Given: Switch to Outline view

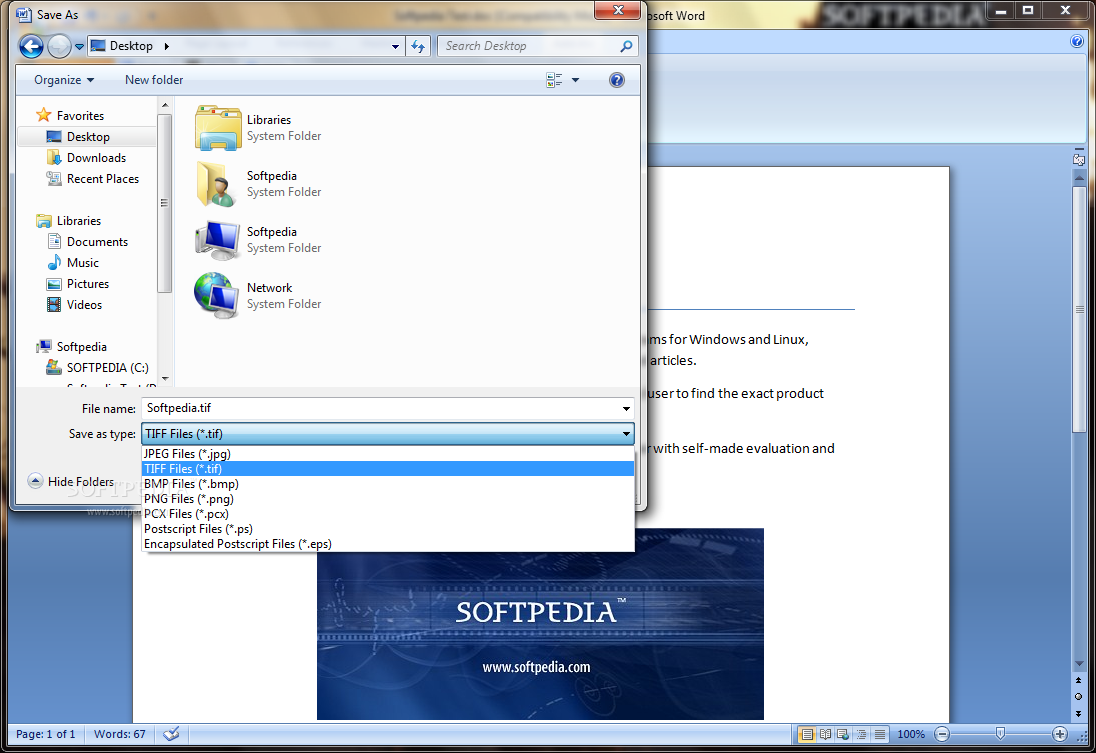Looking at the screenshot, I should tap(861, 734).
